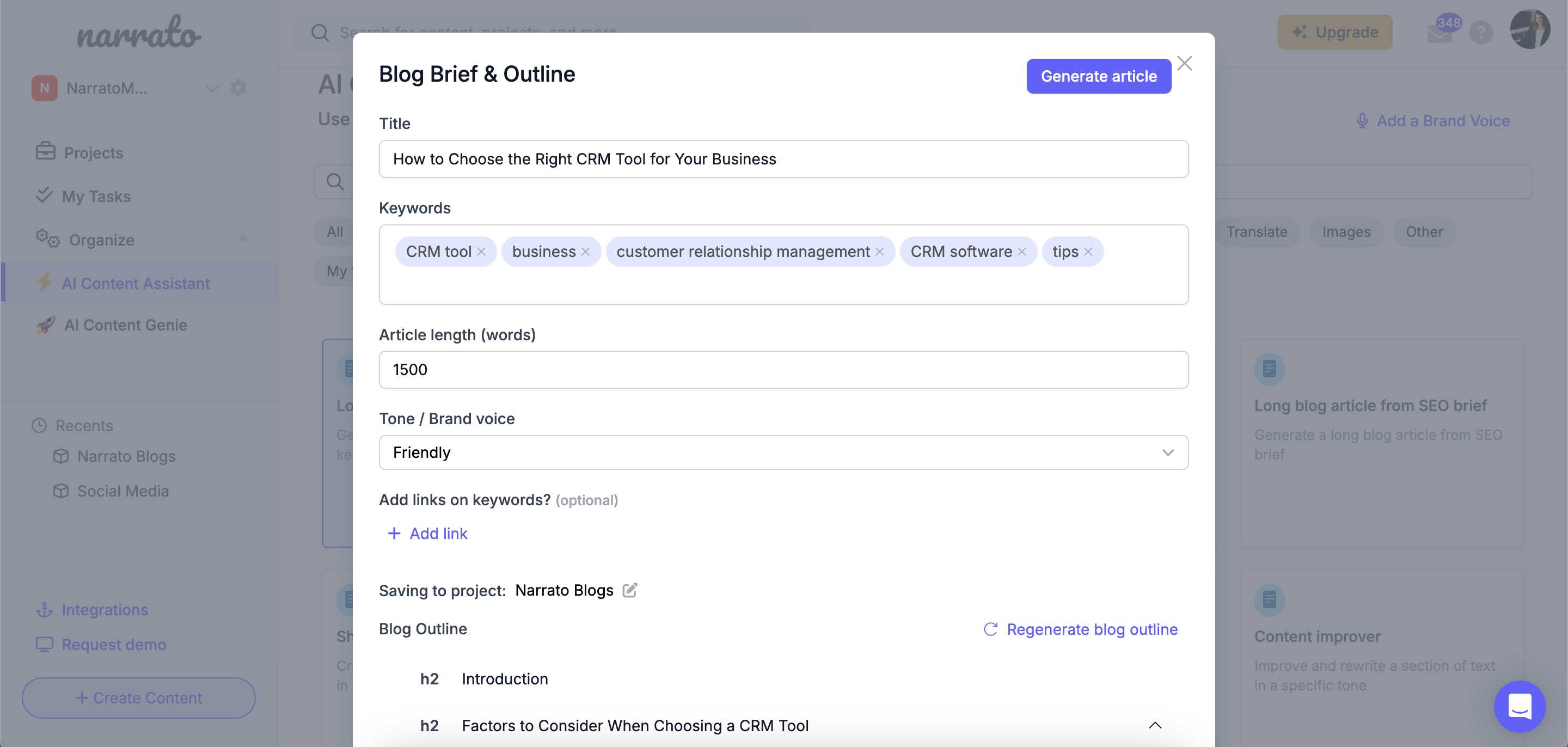Click the Narrato logo
This screenshot has width=1568, height=747.
(x=139, y=32)
